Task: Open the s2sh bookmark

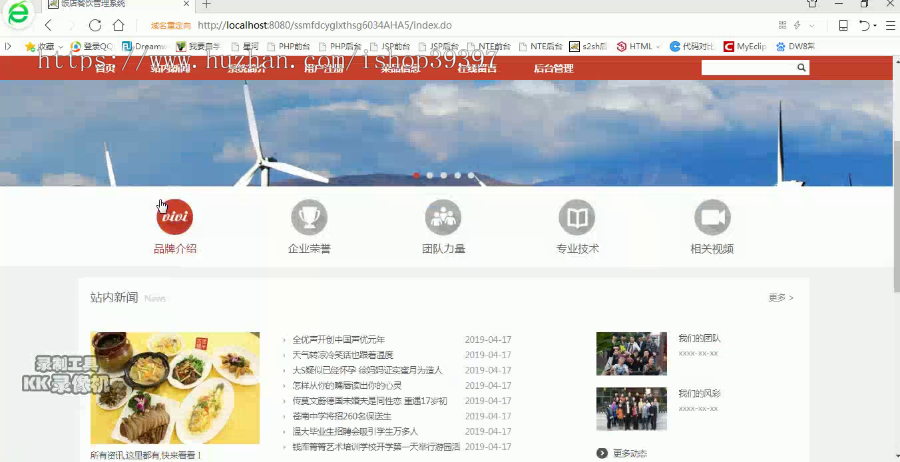Action: pyautogui.click(x=588, y=46)
